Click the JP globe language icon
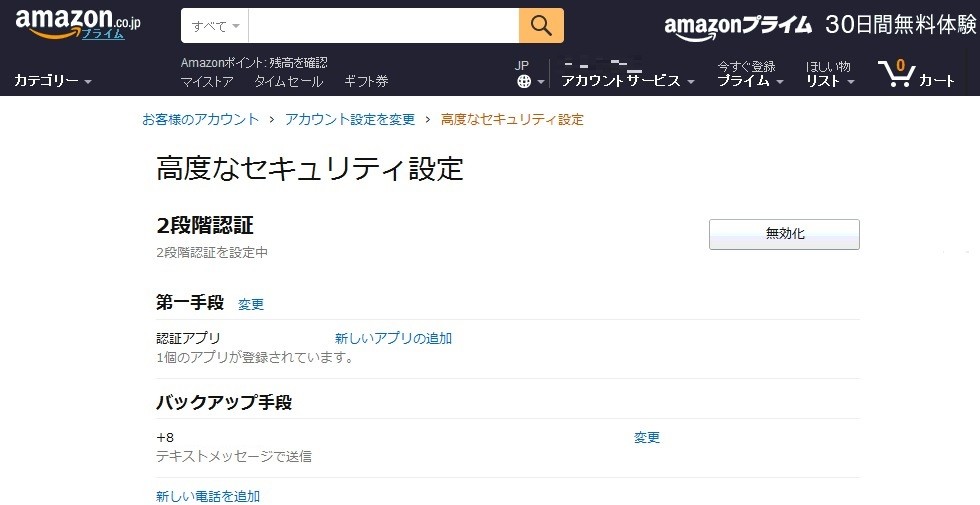980x505 pixels. tap(529, 74)
